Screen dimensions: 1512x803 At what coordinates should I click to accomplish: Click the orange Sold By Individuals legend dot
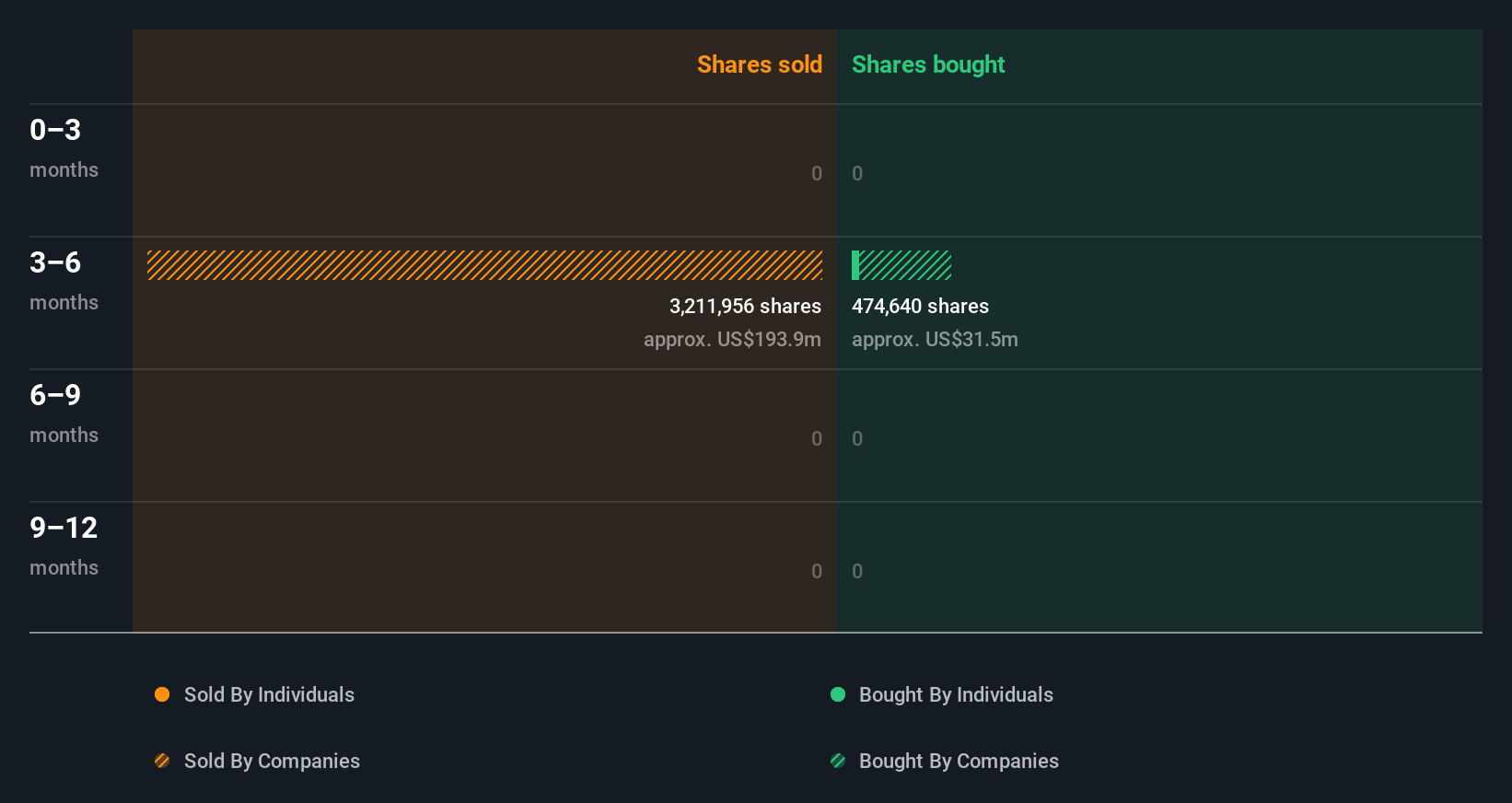coord(162,694)
